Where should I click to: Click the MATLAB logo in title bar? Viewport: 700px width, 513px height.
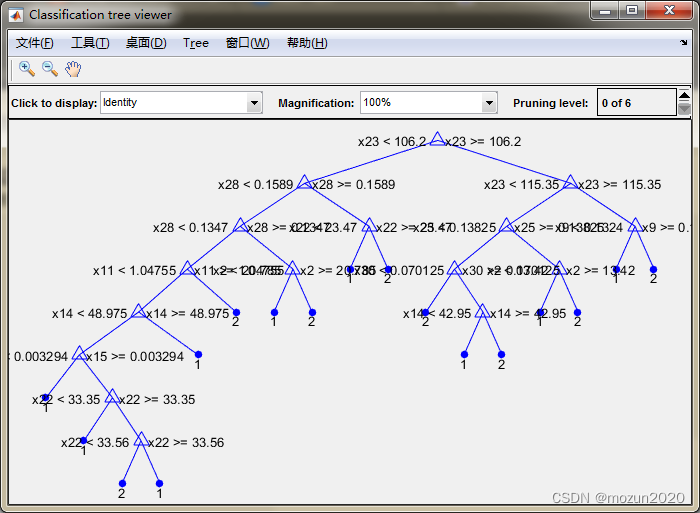[16, 15]
